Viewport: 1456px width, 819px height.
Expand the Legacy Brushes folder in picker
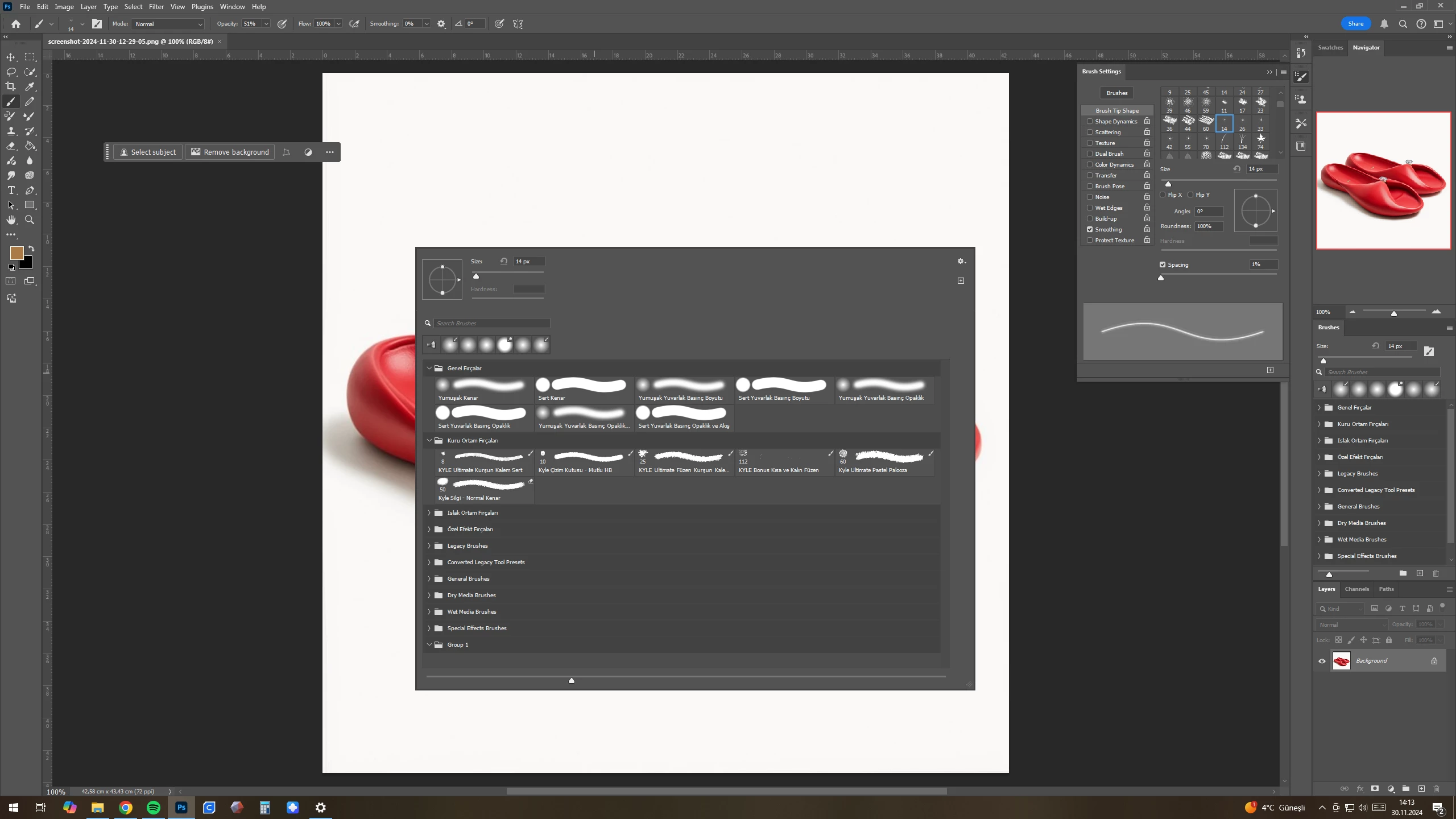pyautogui.click(x=429, y=546)
